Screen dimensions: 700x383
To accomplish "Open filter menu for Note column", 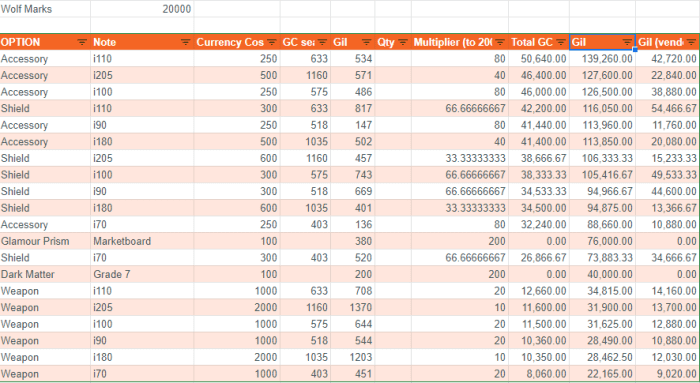I will coord(185,42).
